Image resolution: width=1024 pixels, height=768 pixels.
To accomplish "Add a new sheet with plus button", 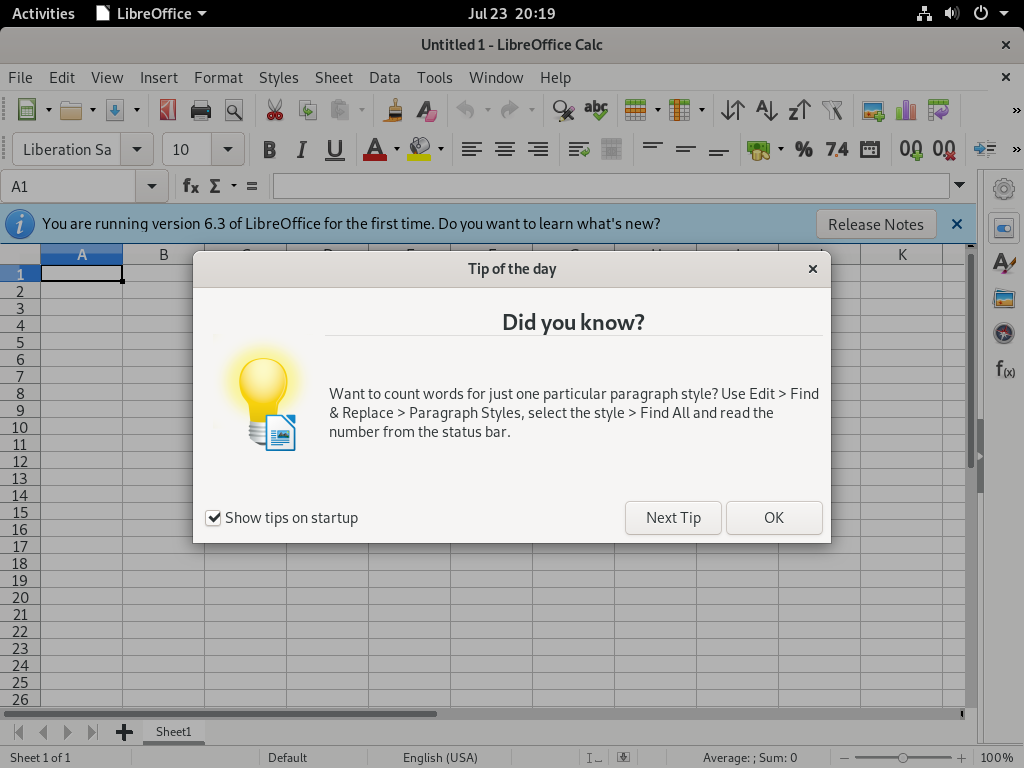I will (124, 732).
